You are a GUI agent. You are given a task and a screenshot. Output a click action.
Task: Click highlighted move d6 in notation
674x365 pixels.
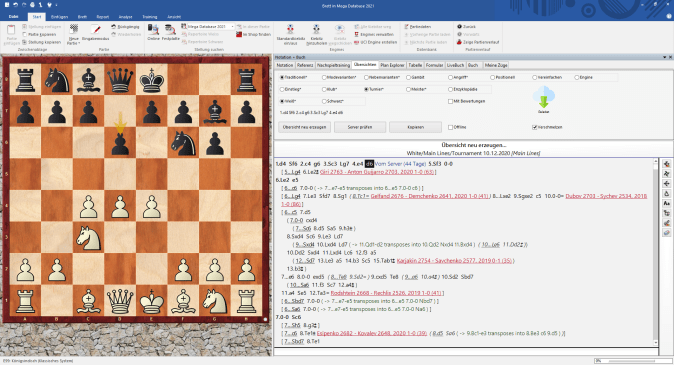point(369,164)
